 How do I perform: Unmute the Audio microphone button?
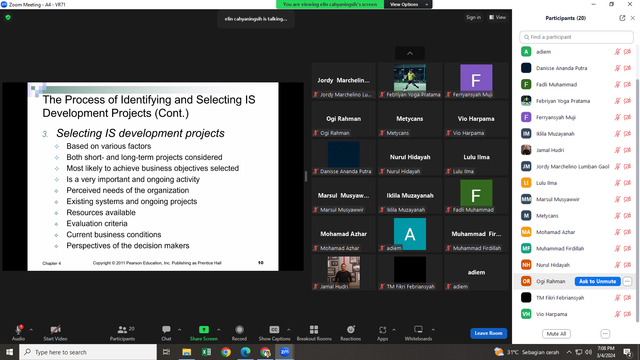[x=18, y=333]
